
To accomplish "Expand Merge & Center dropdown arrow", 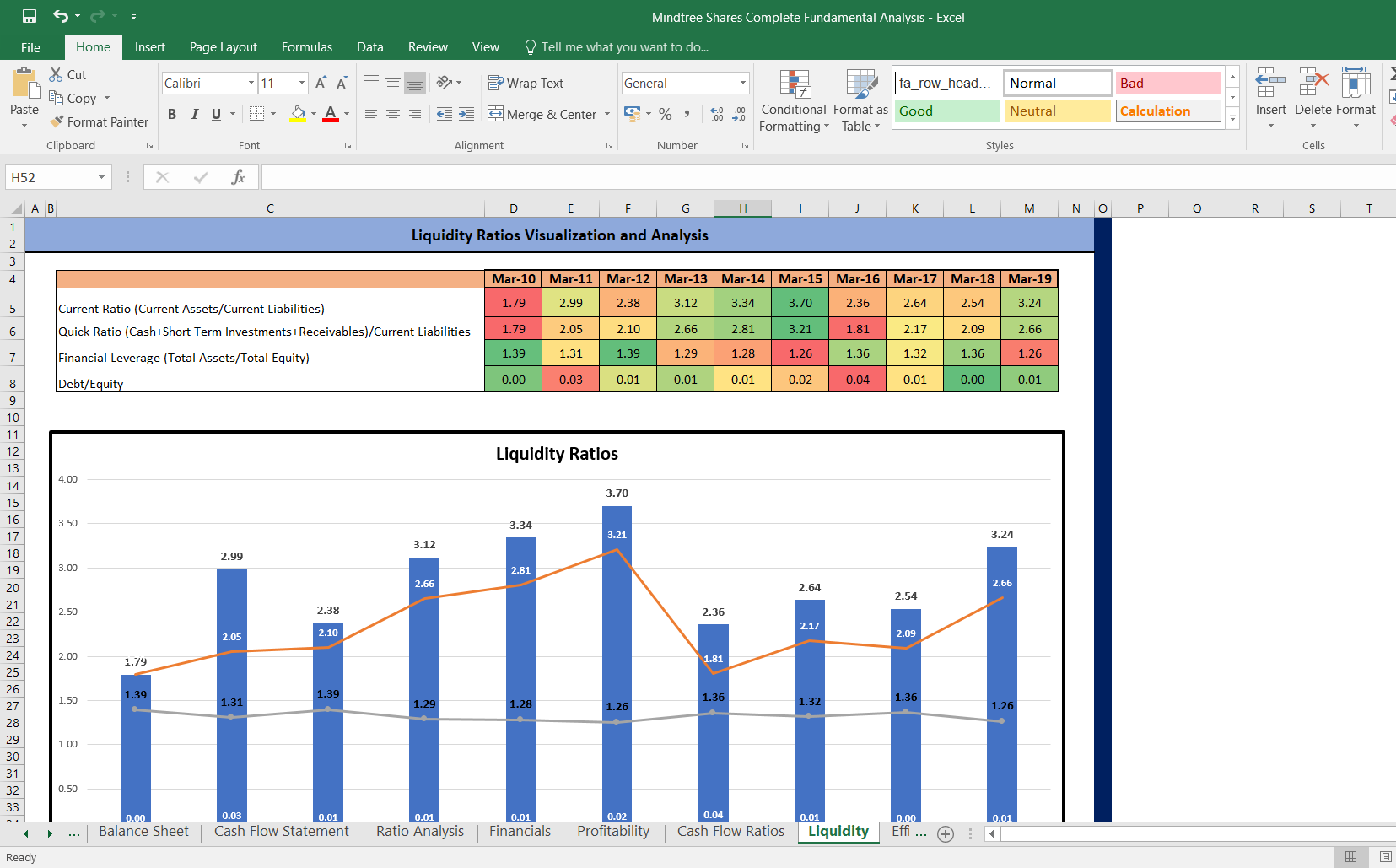I will pos(607,114).
